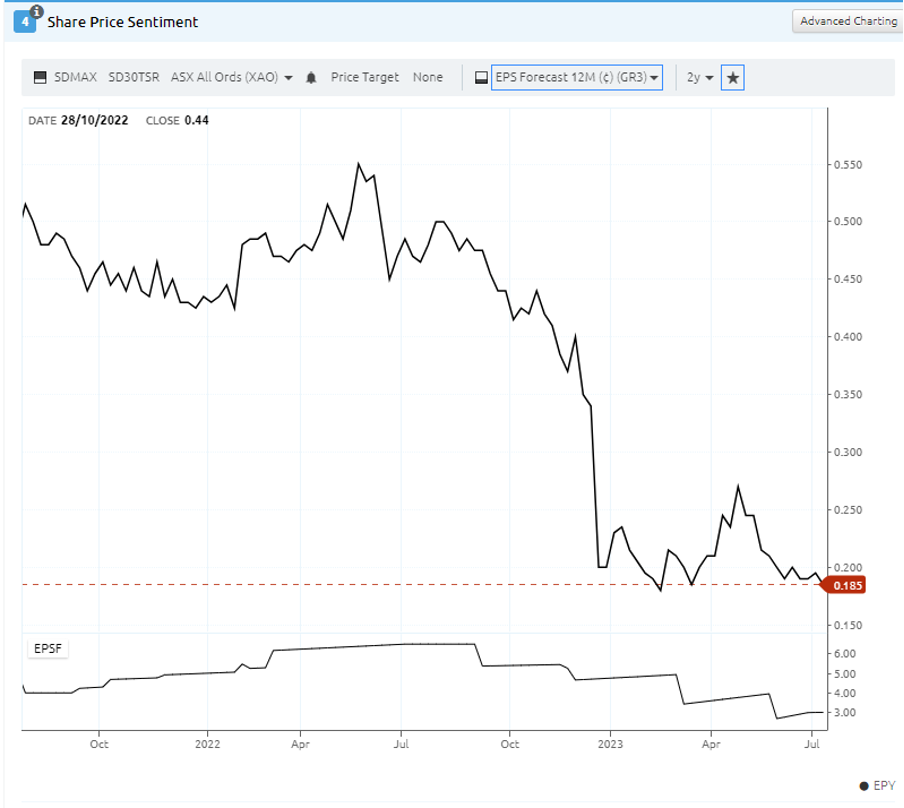Click the star favourite icon
The height and width of the screenshot is (808, 904).
pos(733,77)
